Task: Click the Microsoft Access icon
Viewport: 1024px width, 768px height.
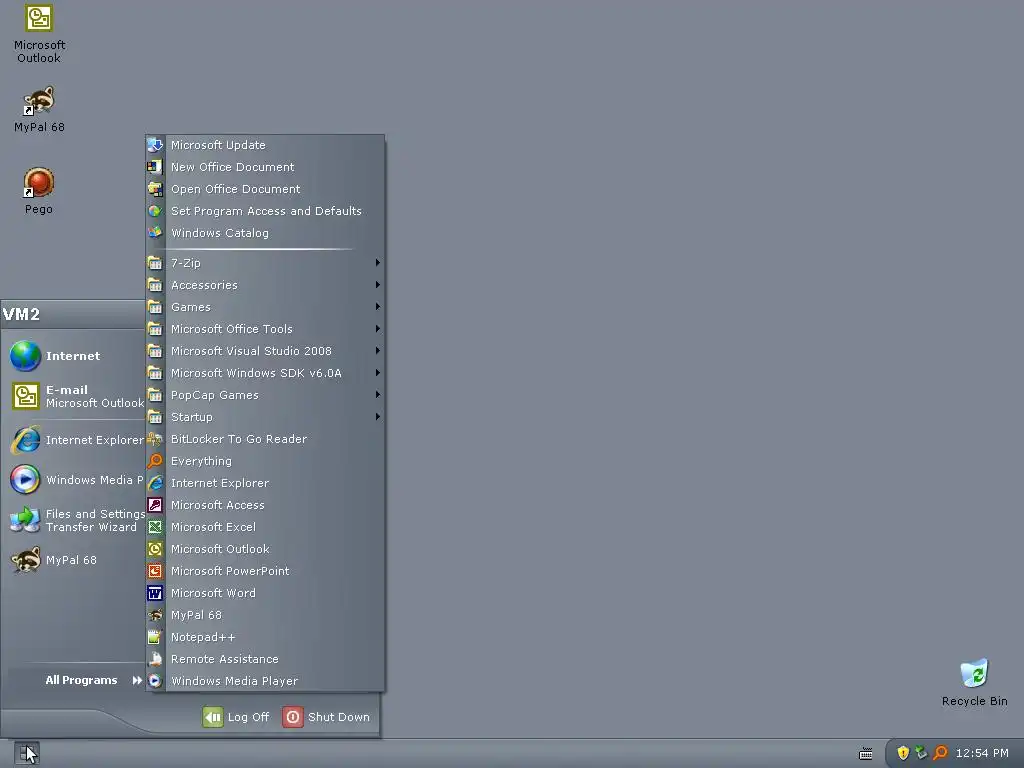Action: click(x=155, y=505)
